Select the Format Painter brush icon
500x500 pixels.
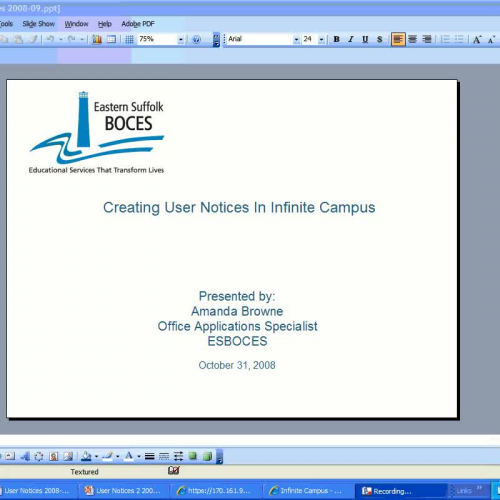[x=34, y=39]
